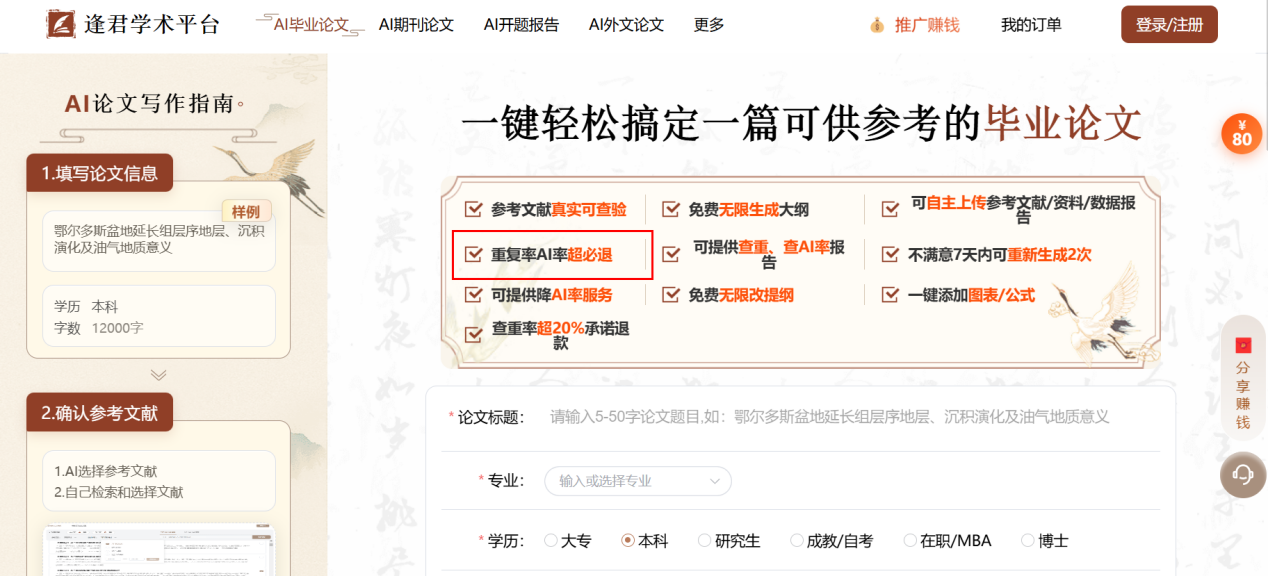Switch to the AI期刊论文 tab
The image size is (1268, 576).
coord(416,25)
